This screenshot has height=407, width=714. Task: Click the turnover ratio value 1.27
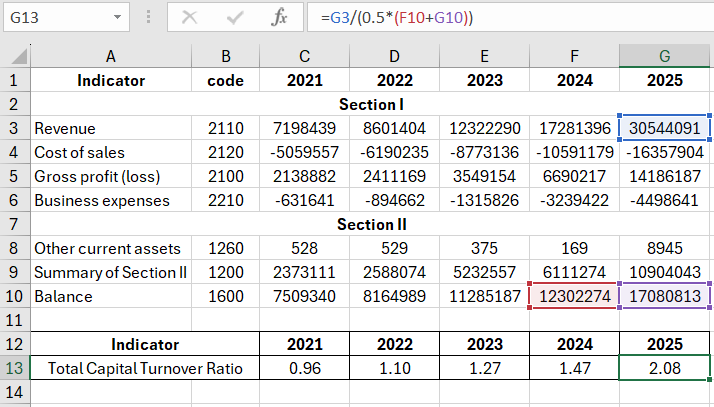tap(484, 368)
